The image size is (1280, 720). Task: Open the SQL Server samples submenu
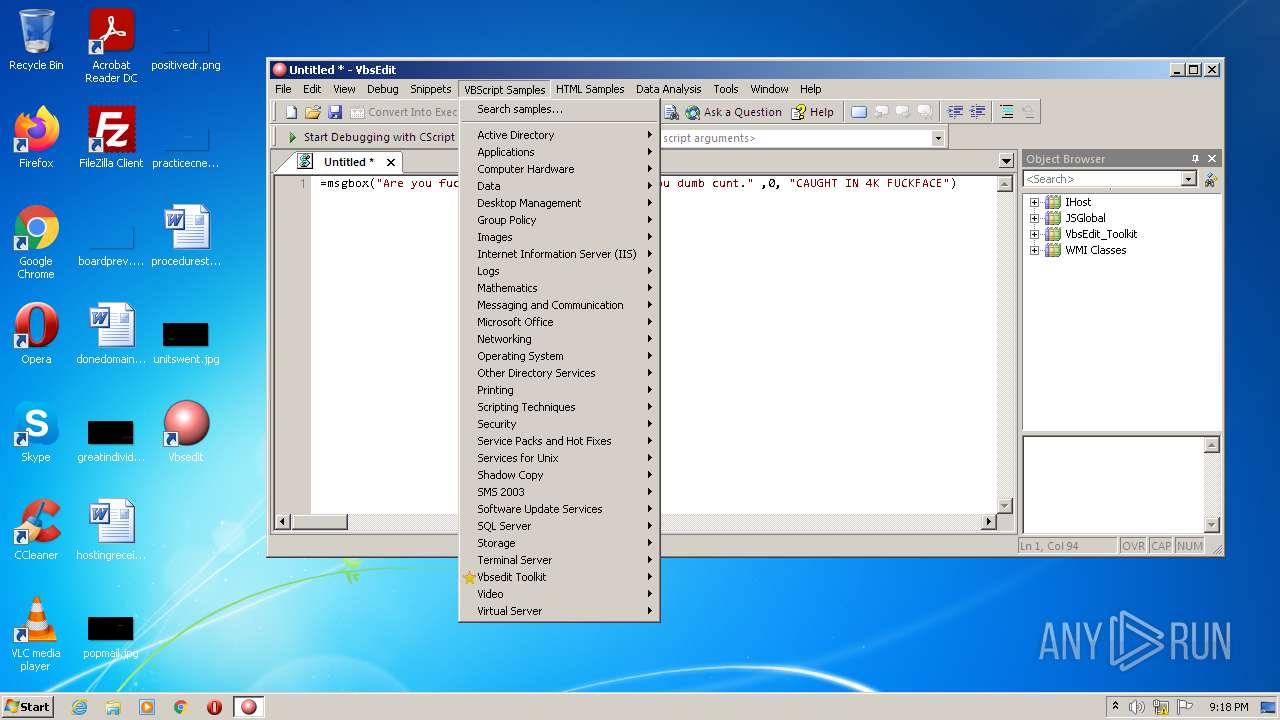tap(559, 526)
